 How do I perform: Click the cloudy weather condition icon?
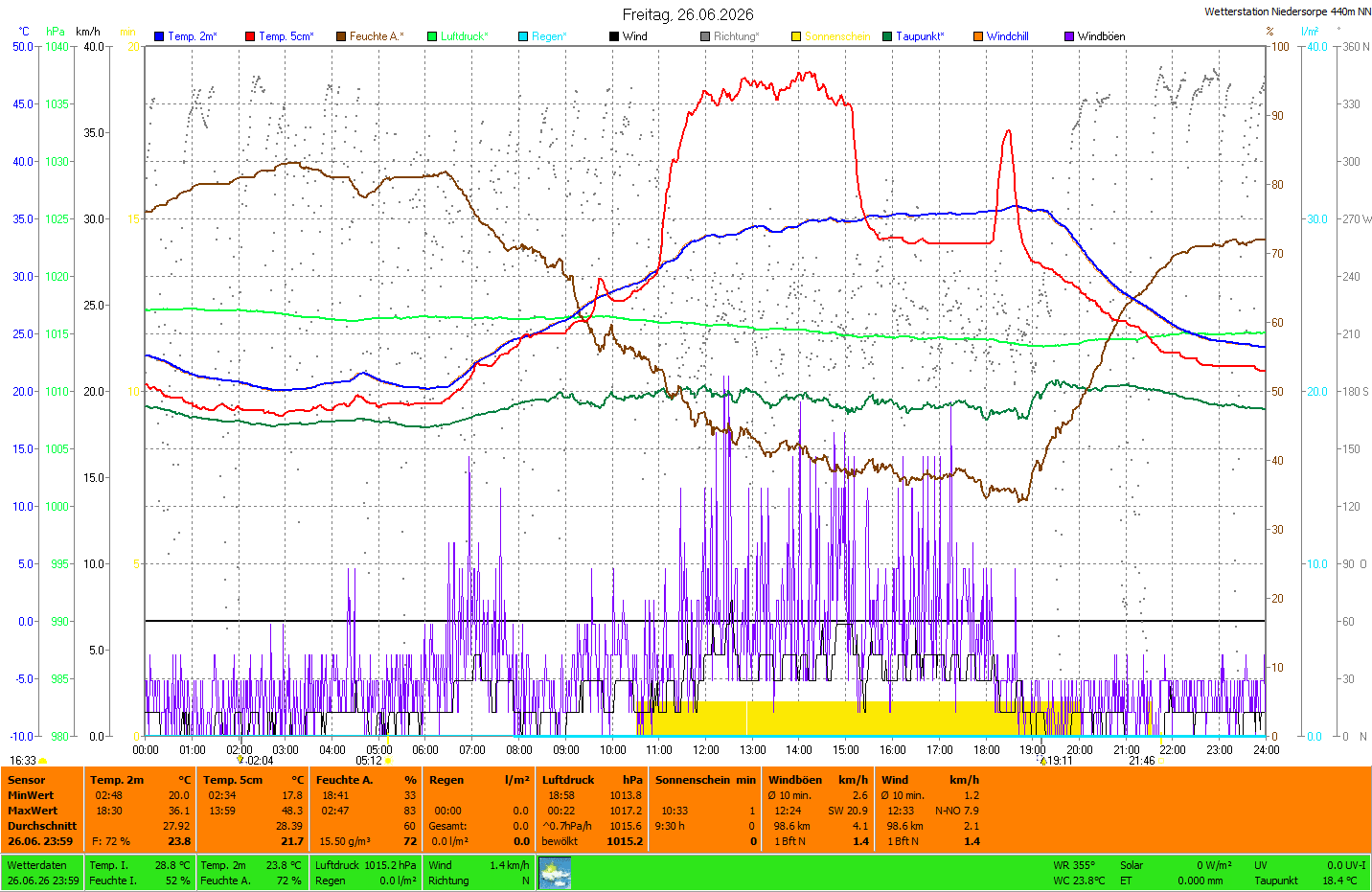point(555,873)
